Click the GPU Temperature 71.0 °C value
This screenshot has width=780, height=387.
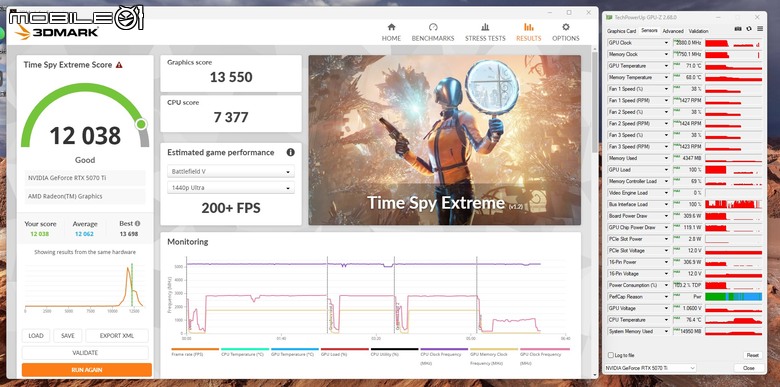pos(687,66)
